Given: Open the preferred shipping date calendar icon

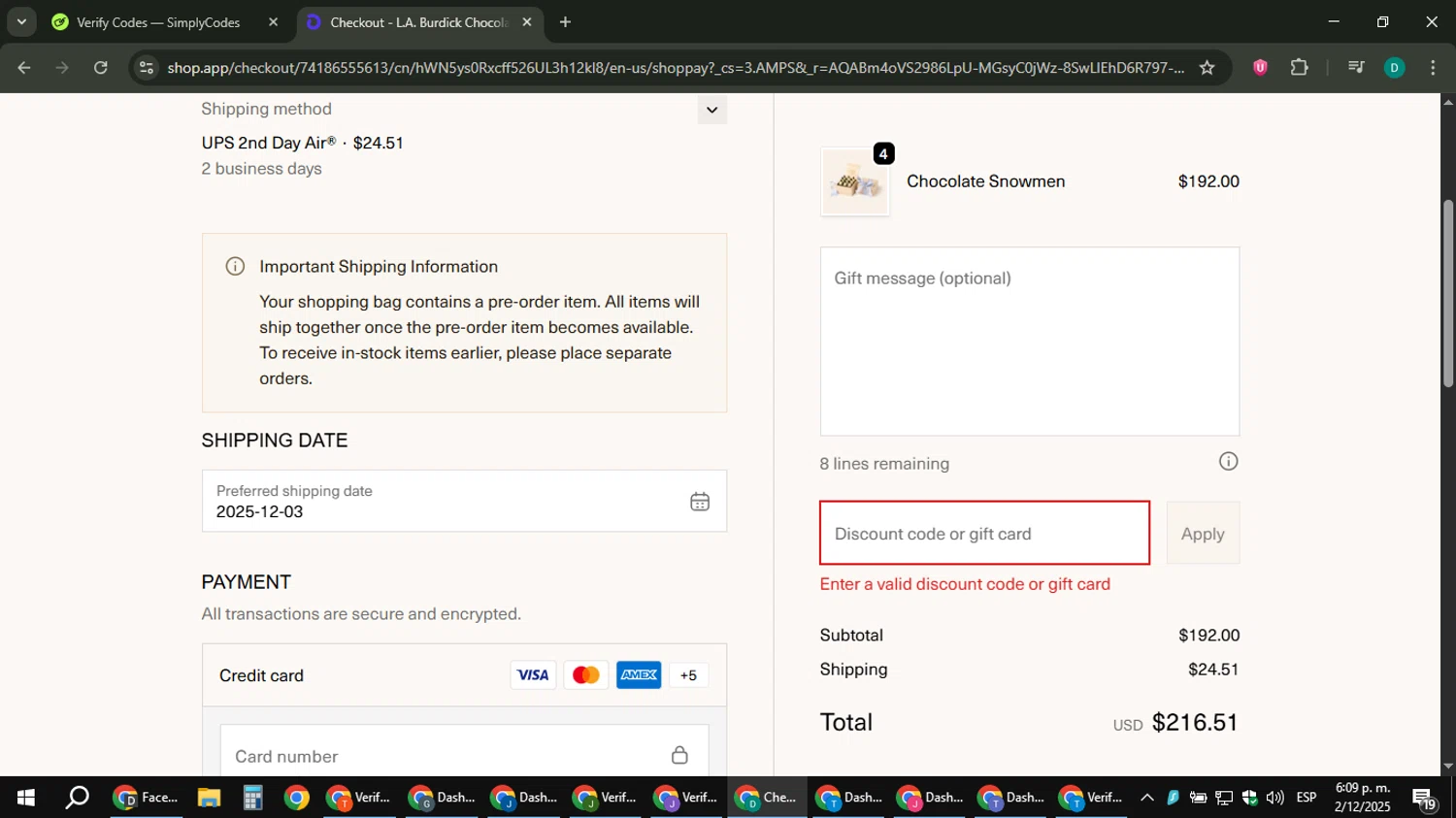Looking at the screenshot, I should 700,502.
